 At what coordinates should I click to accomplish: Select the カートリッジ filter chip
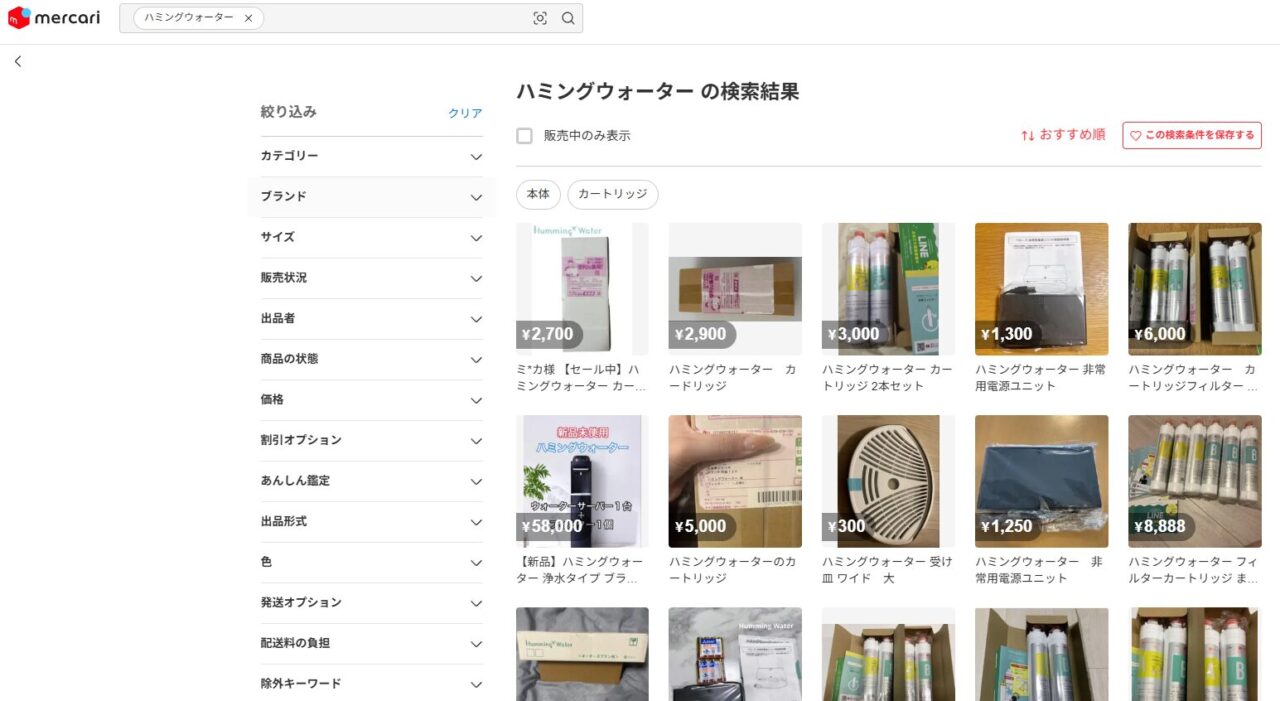click(612, 194)
